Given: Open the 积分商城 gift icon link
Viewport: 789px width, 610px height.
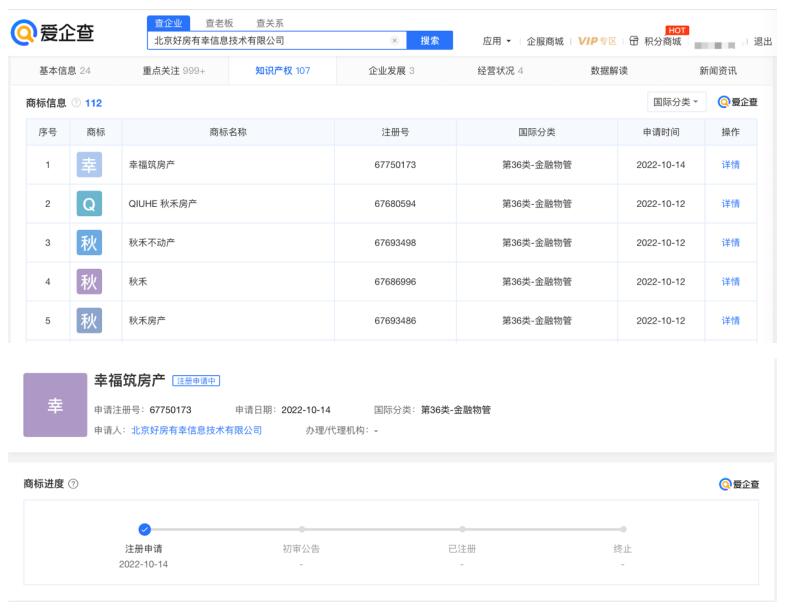Looking at the screenshot, I should click(x=635, y=41).
